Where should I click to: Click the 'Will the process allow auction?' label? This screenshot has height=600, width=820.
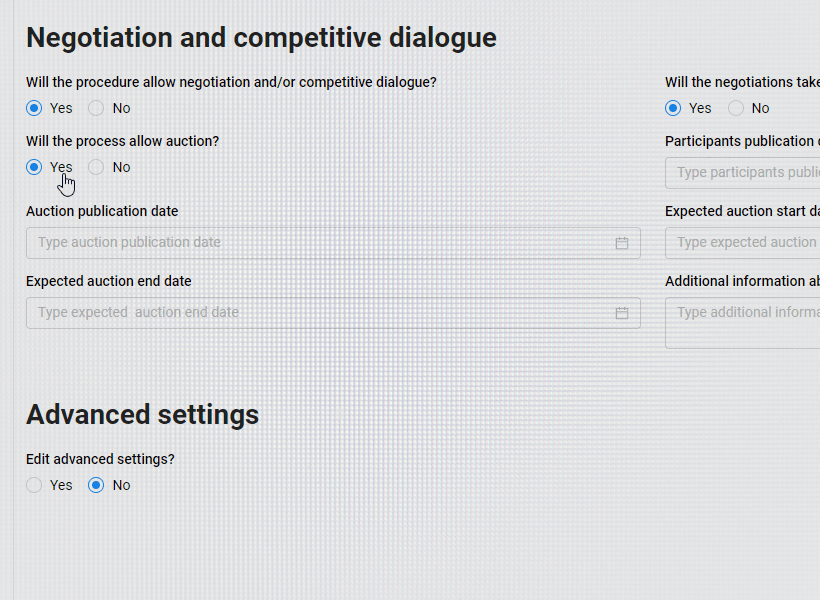[x=122, y=141]
